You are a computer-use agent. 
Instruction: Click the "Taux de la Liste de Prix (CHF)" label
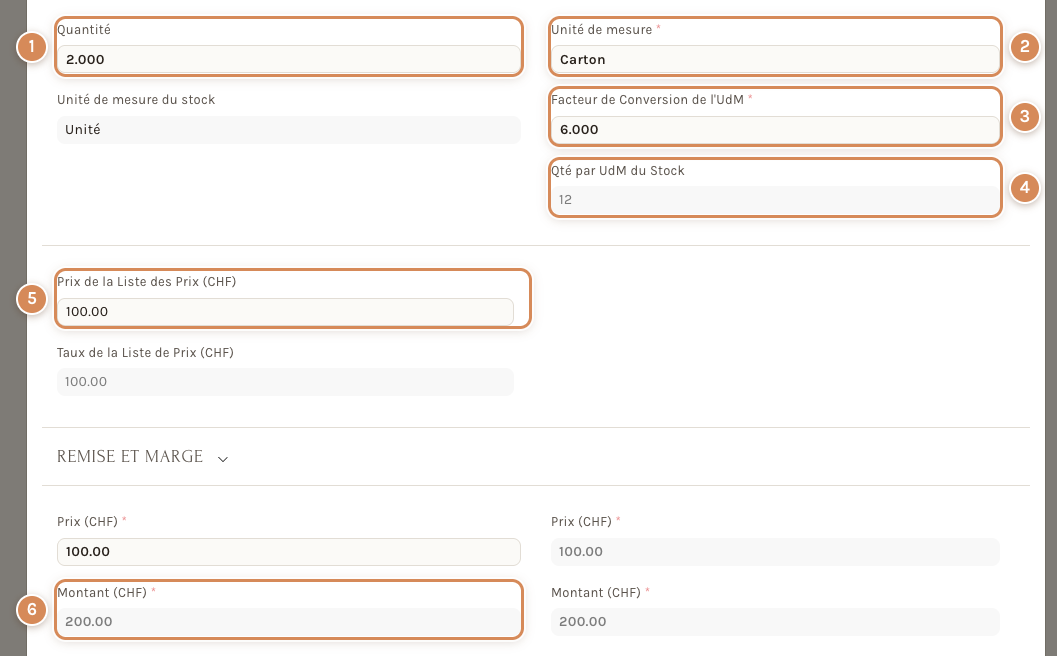pyautogui.click(x=145, y=353)
